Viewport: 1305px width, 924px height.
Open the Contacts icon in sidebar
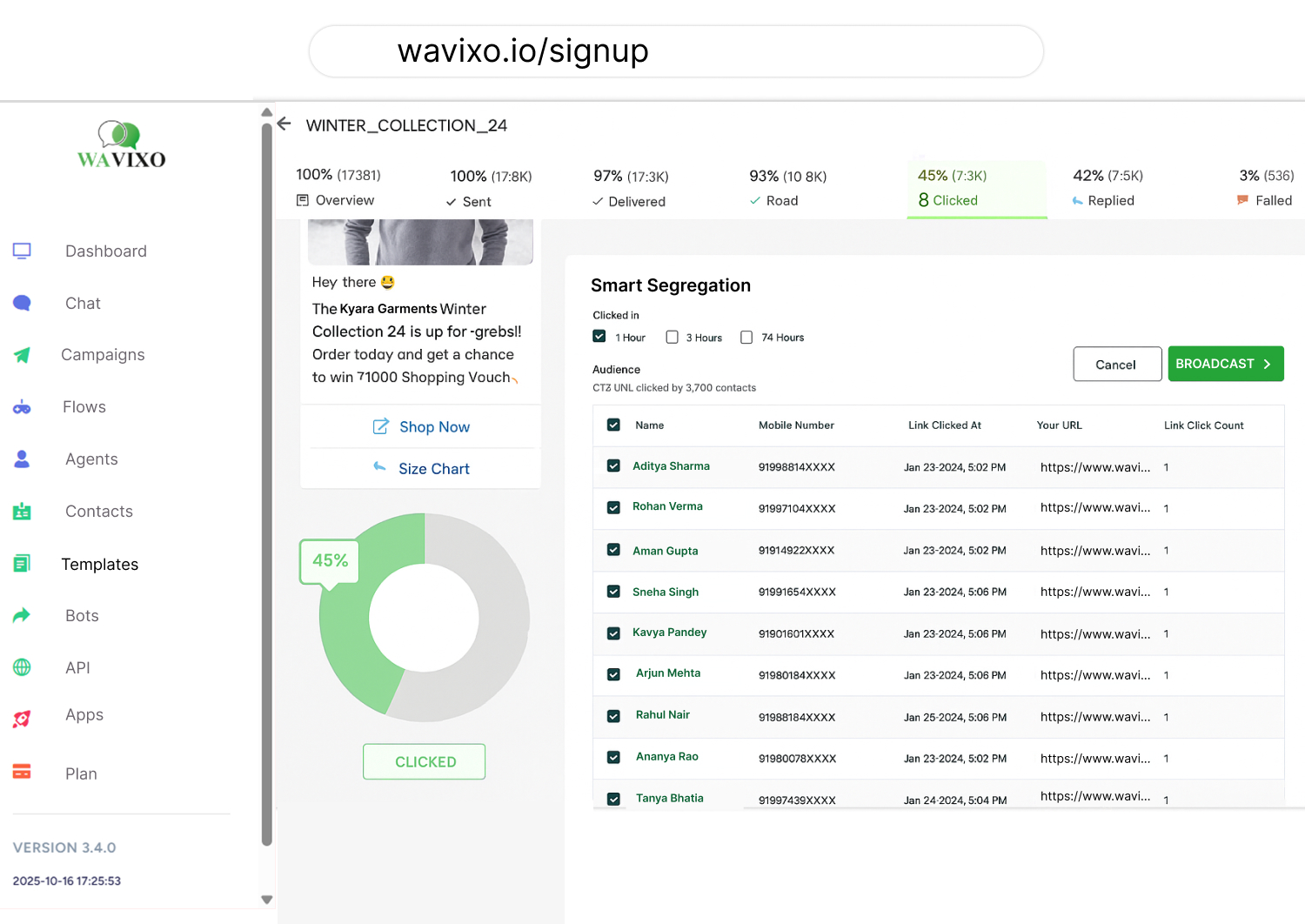(x=22, y=512)
